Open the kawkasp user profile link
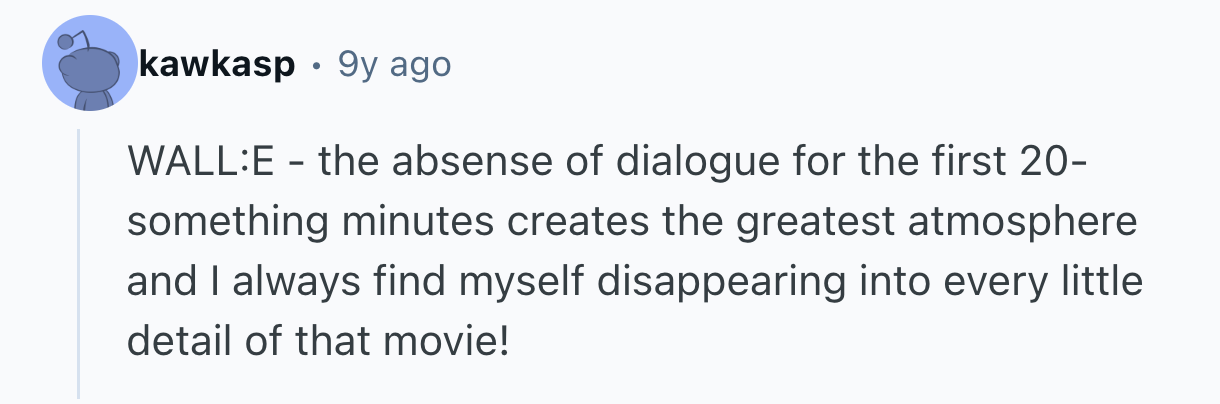 [218, 66]
